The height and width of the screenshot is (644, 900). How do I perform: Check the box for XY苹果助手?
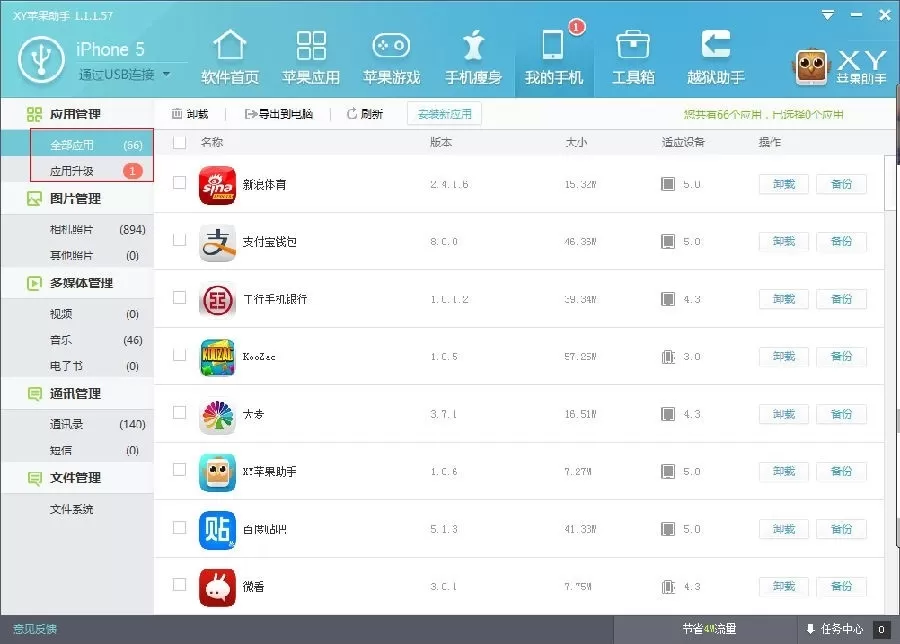point(180,470)
